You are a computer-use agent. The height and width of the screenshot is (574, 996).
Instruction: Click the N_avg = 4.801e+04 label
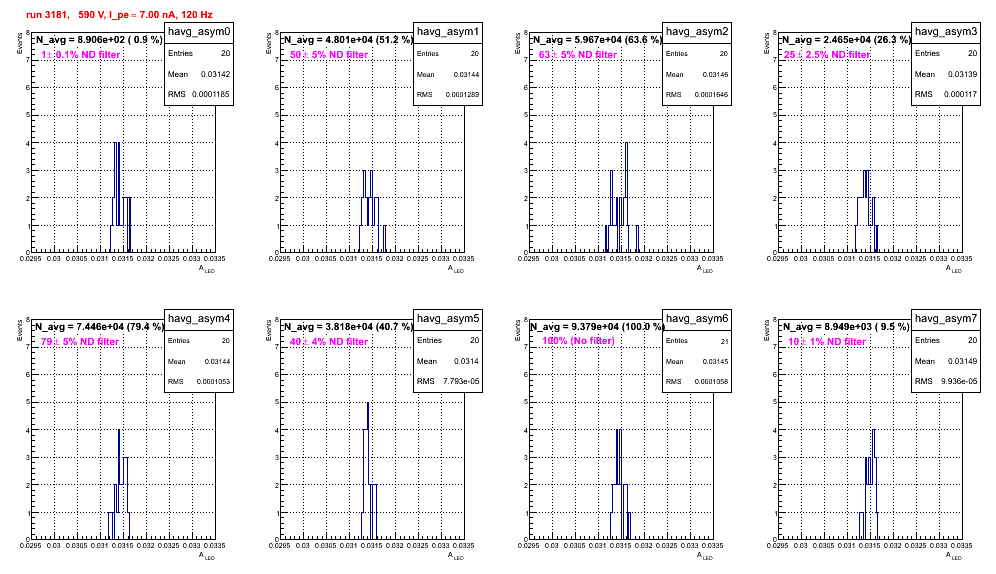coord(348,39)
